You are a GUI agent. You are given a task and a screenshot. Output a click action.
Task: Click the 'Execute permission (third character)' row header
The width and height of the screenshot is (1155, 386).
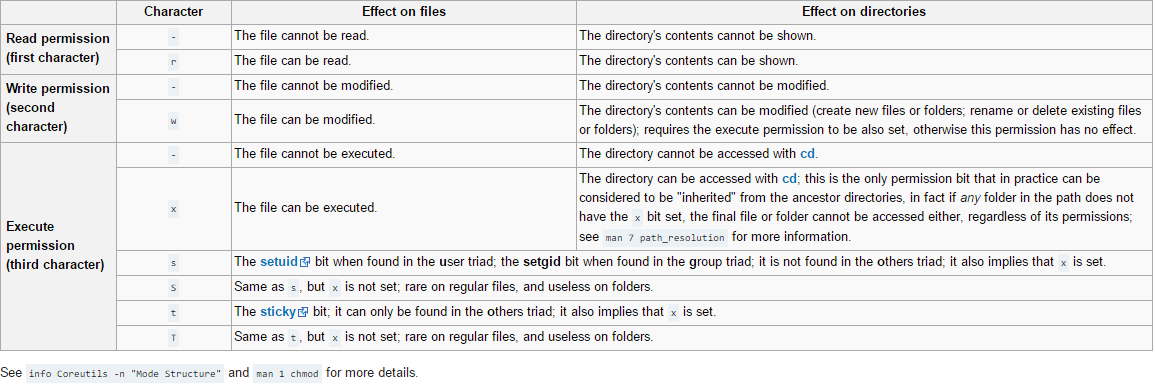[x=58, y=245]
